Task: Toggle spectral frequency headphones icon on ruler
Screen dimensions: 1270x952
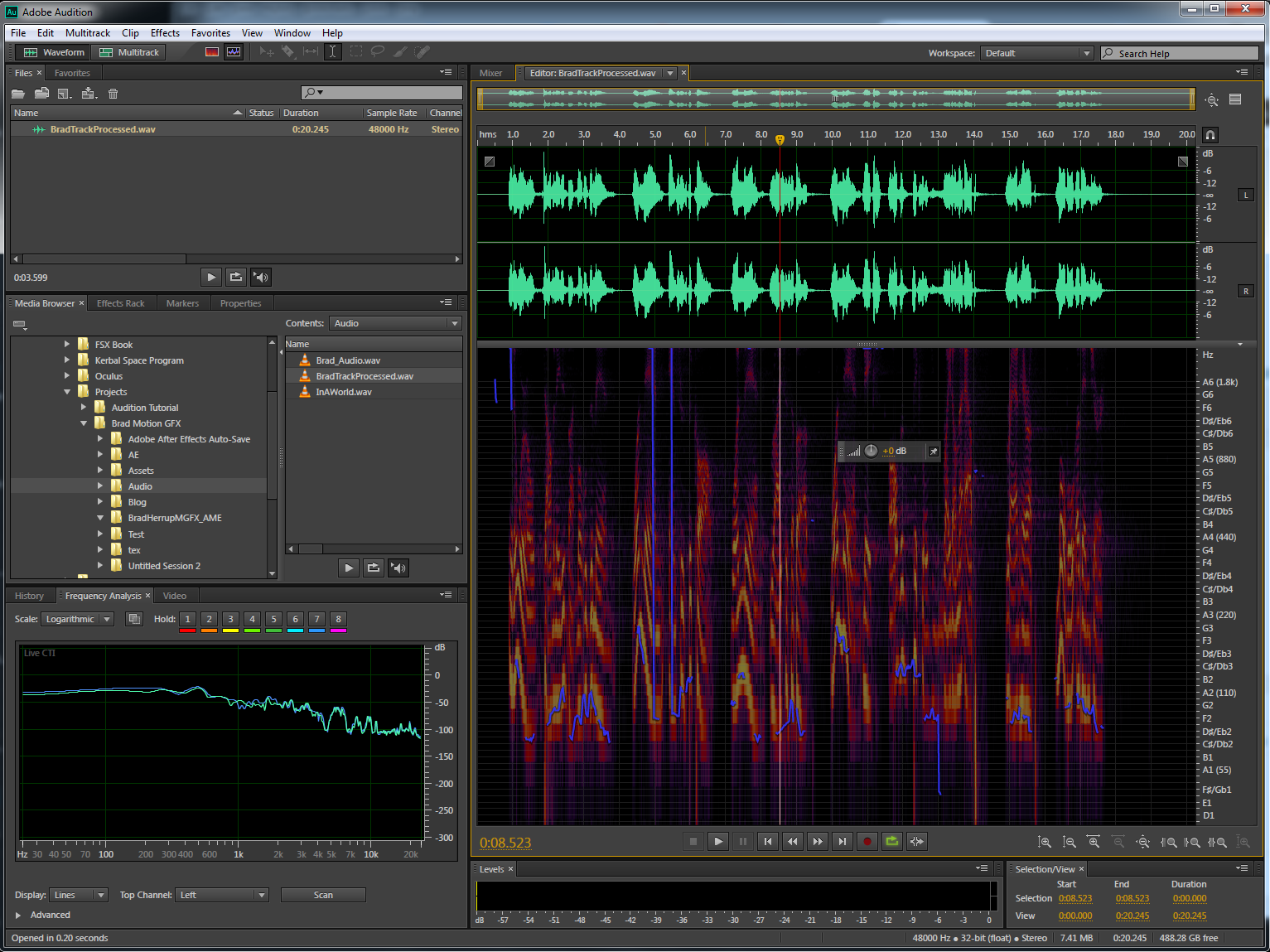Action: pos(1210,135)
